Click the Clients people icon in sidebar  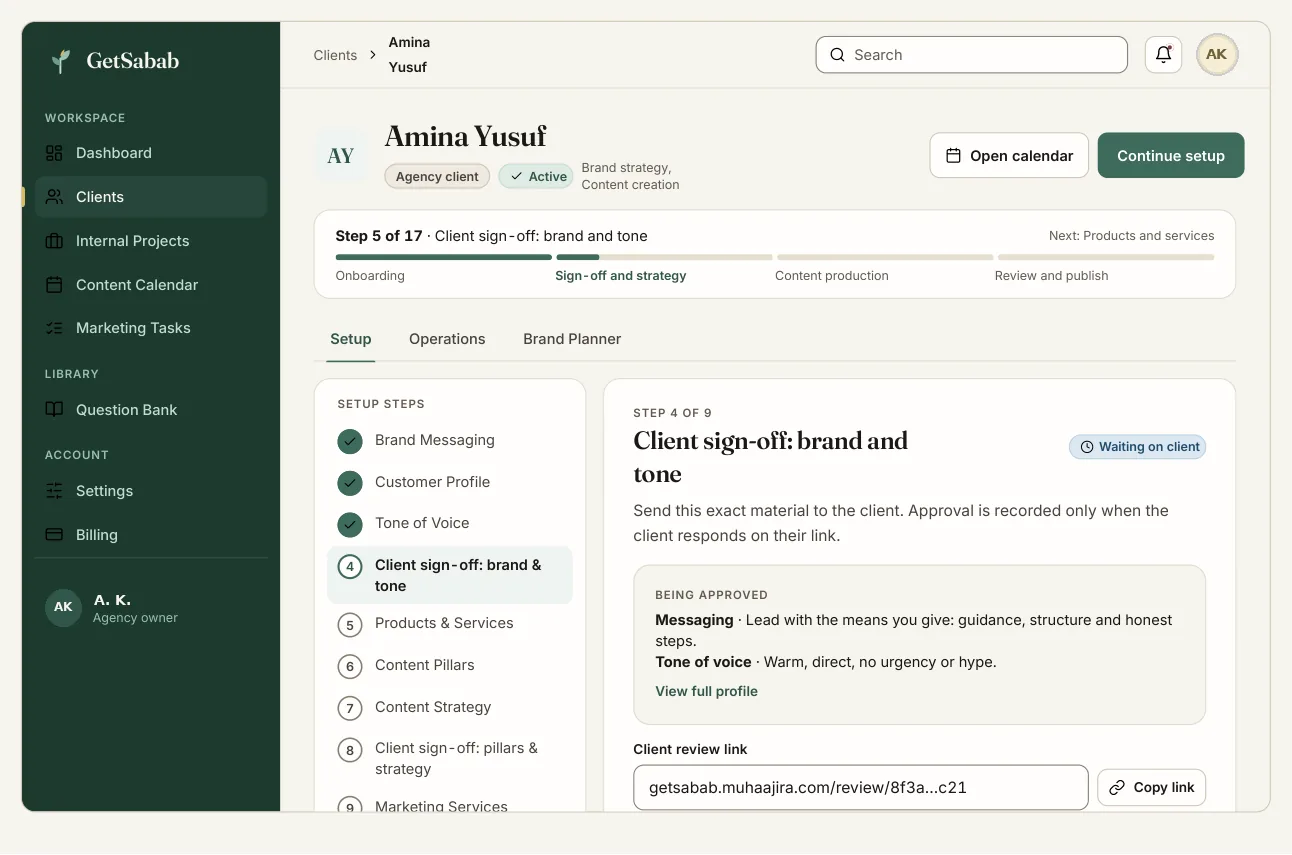[54, 197]
